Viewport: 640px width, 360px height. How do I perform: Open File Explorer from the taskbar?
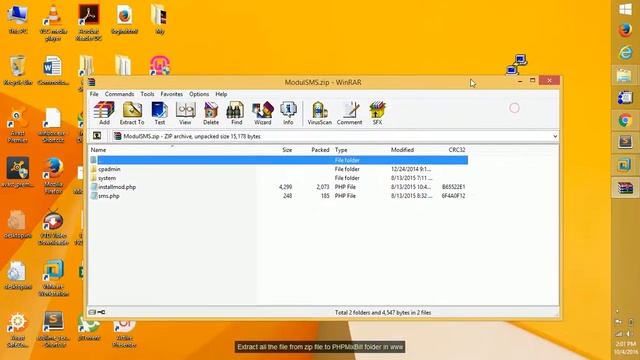(x=625, y=76)
